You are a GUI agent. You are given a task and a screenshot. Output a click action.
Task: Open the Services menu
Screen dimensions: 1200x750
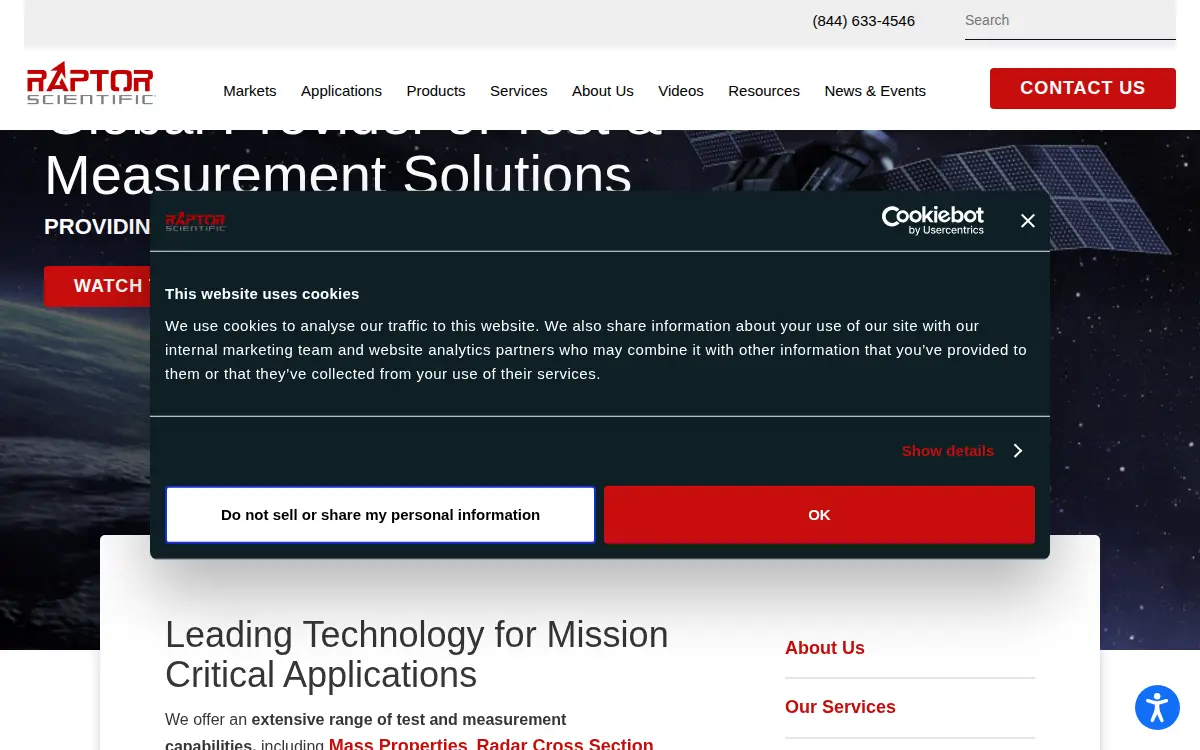pos(519,91)
